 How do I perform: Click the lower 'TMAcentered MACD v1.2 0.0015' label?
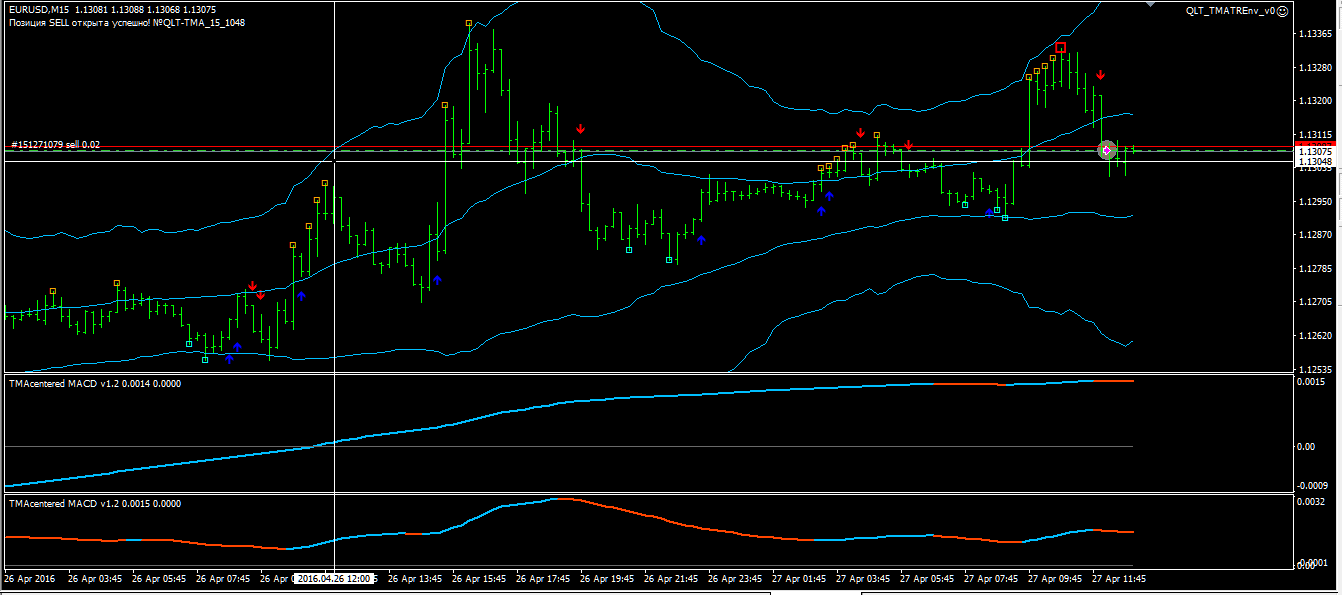click(95, 503)
